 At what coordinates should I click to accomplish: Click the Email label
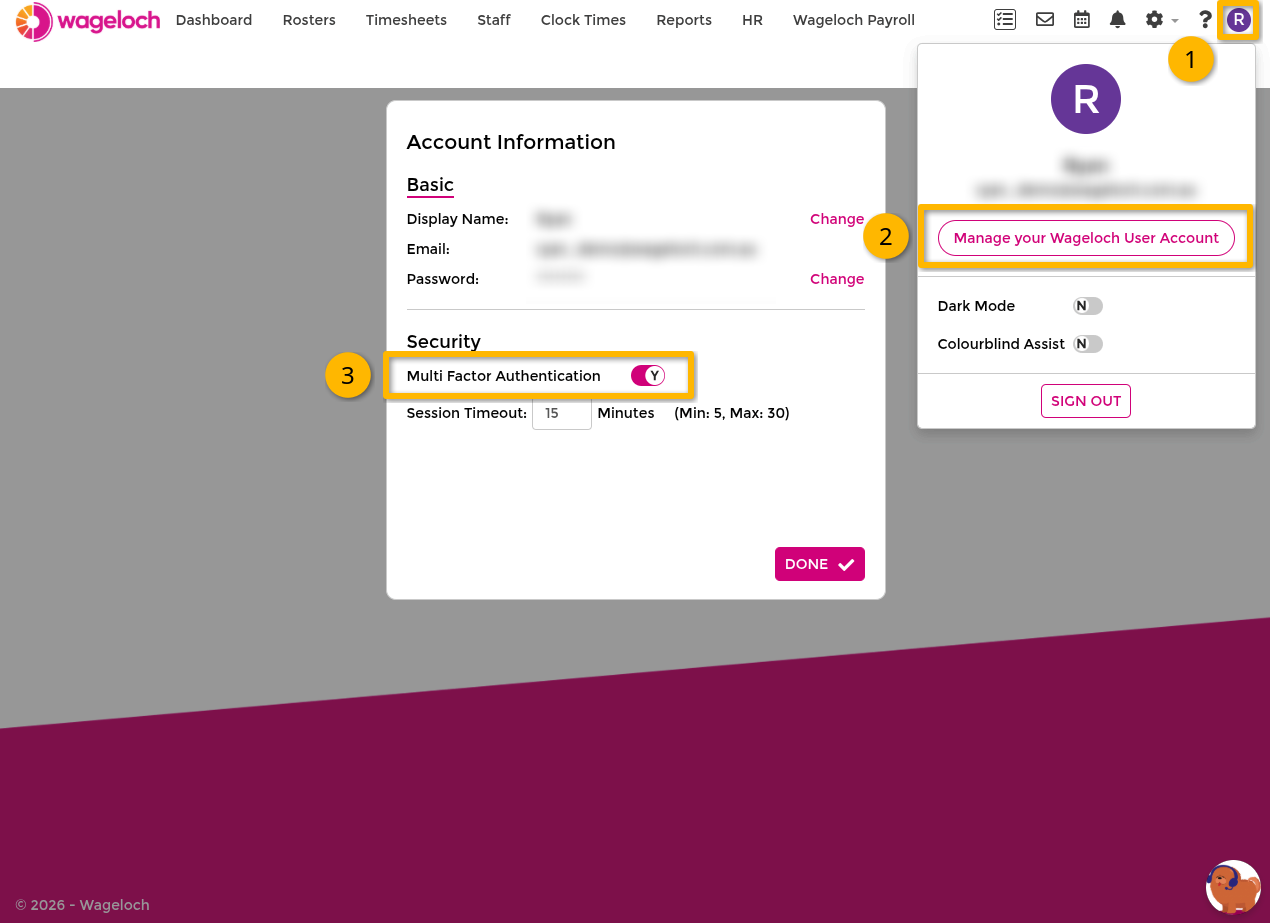tap(428, 249)
